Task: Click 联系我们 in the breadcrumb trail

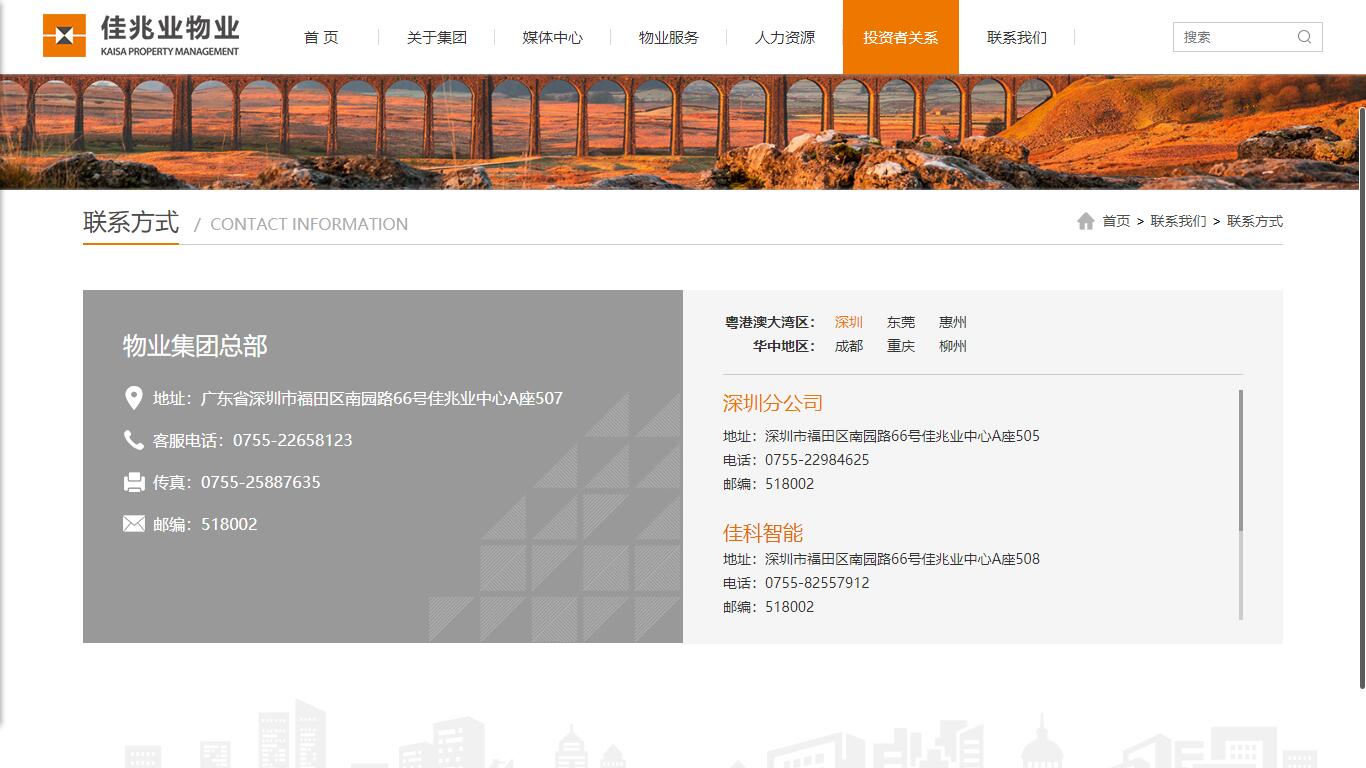Action: click(1178, 221)
